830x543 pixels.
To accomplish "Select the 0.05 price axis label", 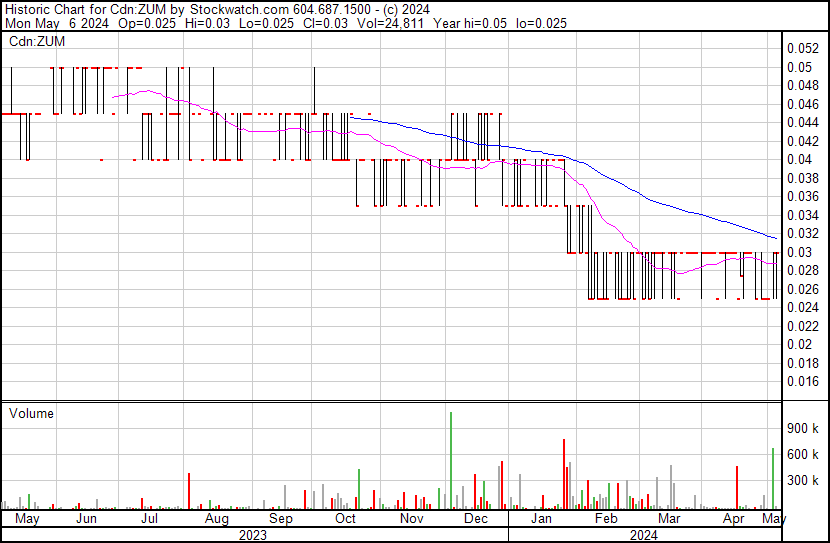I will click(x=799, y=67).
